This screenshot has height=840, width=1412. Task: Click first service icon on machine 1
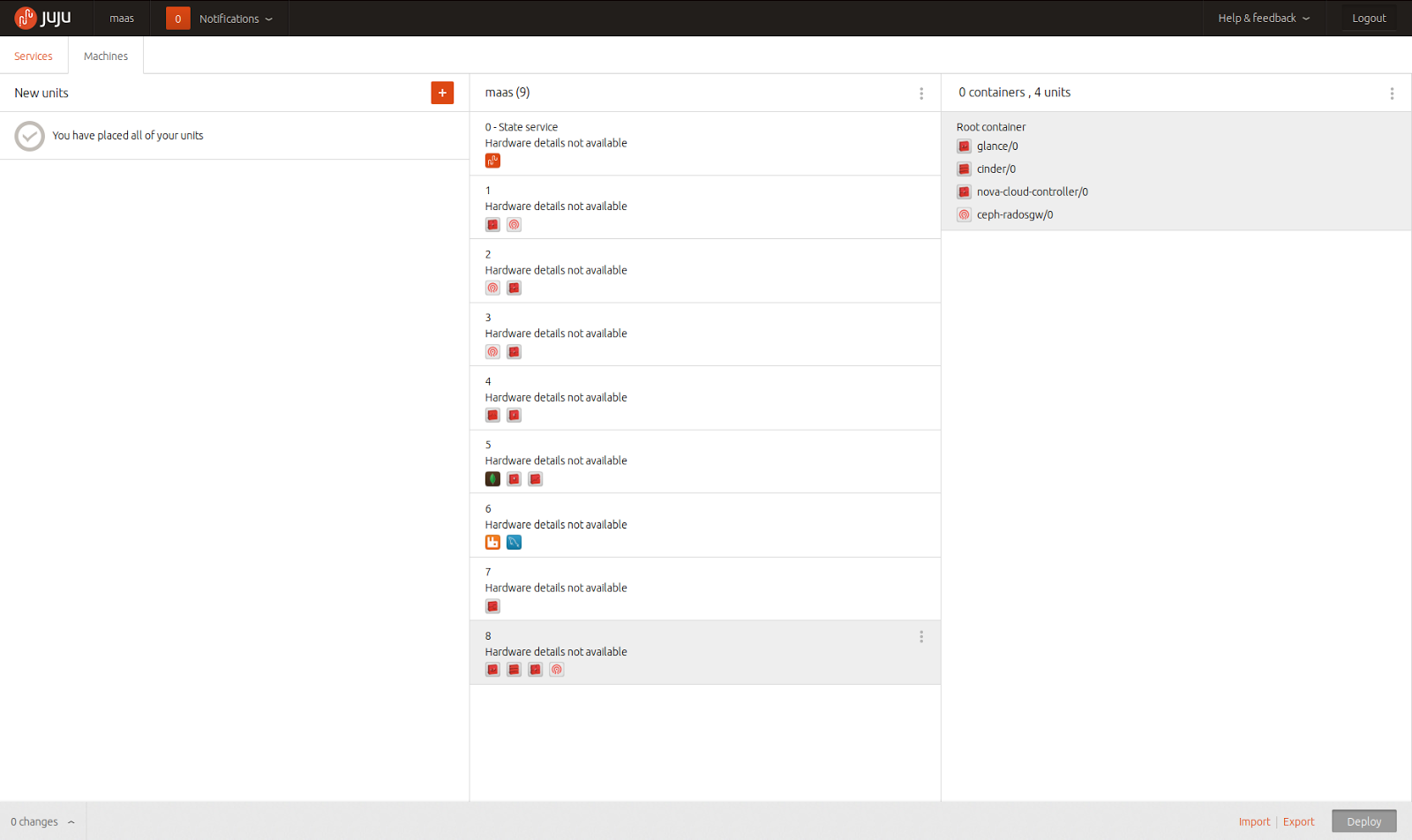click(492, 225)
